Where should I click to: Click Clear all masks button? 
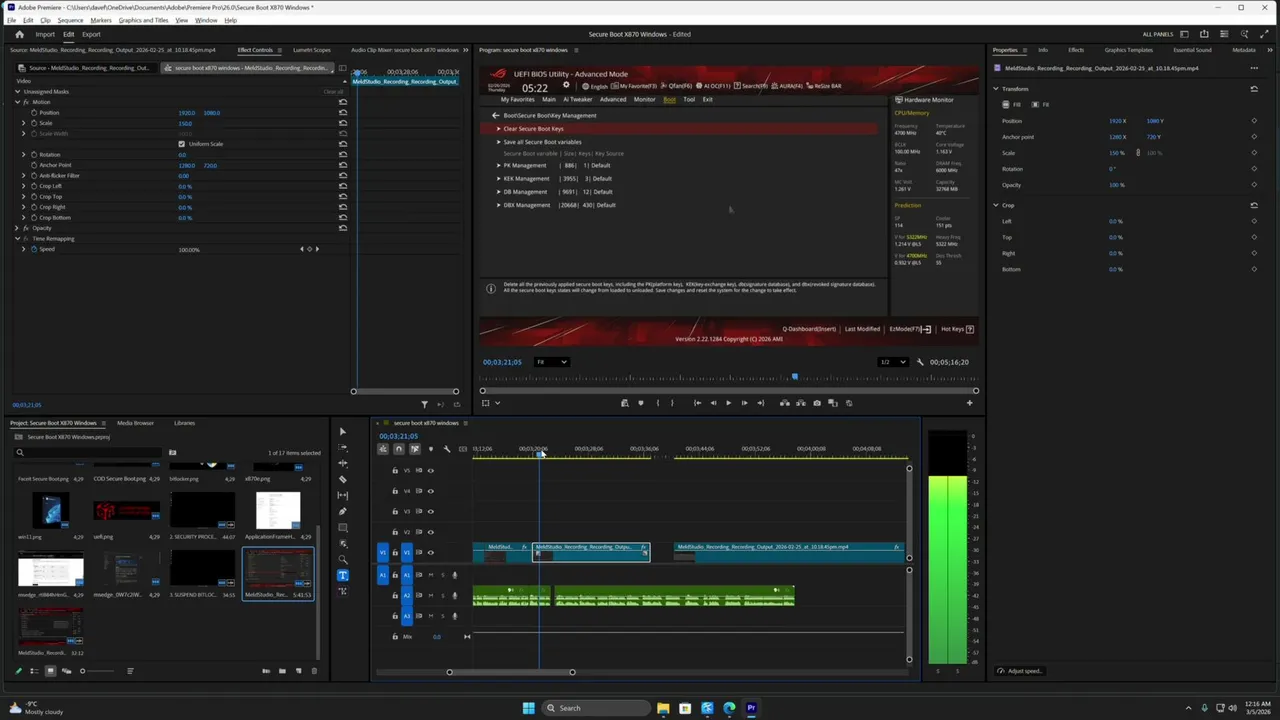pyautogui.click(x=333, y=92)
